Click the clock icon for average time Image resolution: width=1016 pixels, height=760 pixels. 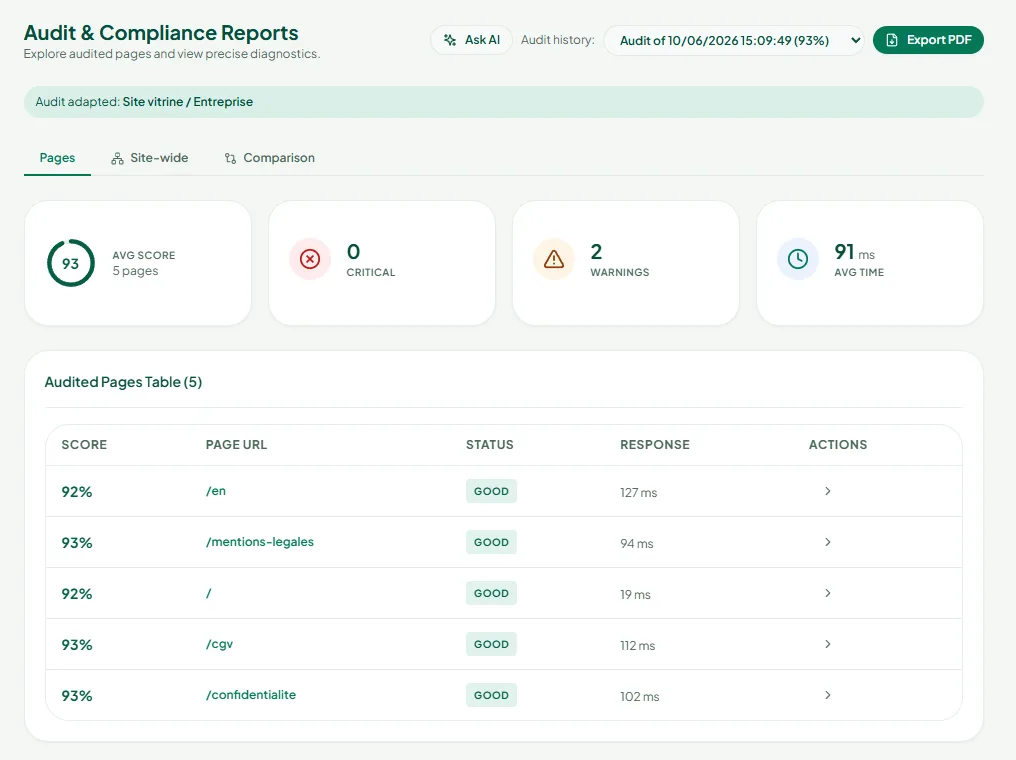(798, 259)
